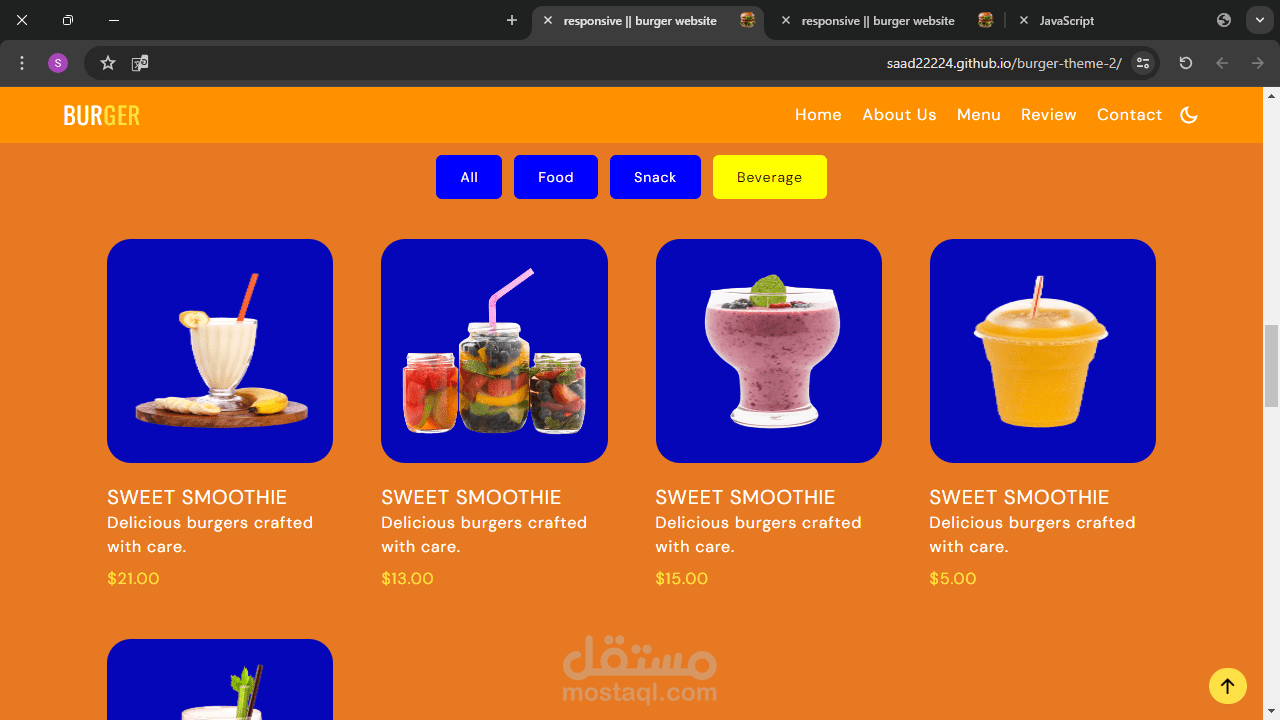Expand the tab search dropdown arrow

click(x=1259, y=20)
